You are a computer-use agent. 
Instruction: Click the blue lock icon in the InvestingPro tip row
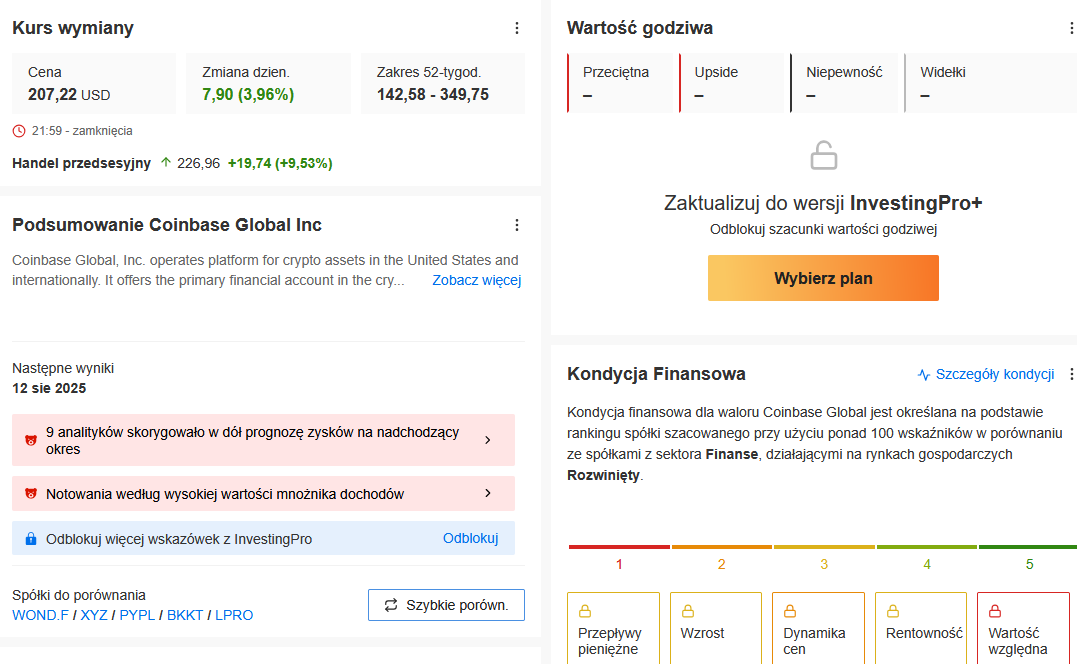pos(30,539)
